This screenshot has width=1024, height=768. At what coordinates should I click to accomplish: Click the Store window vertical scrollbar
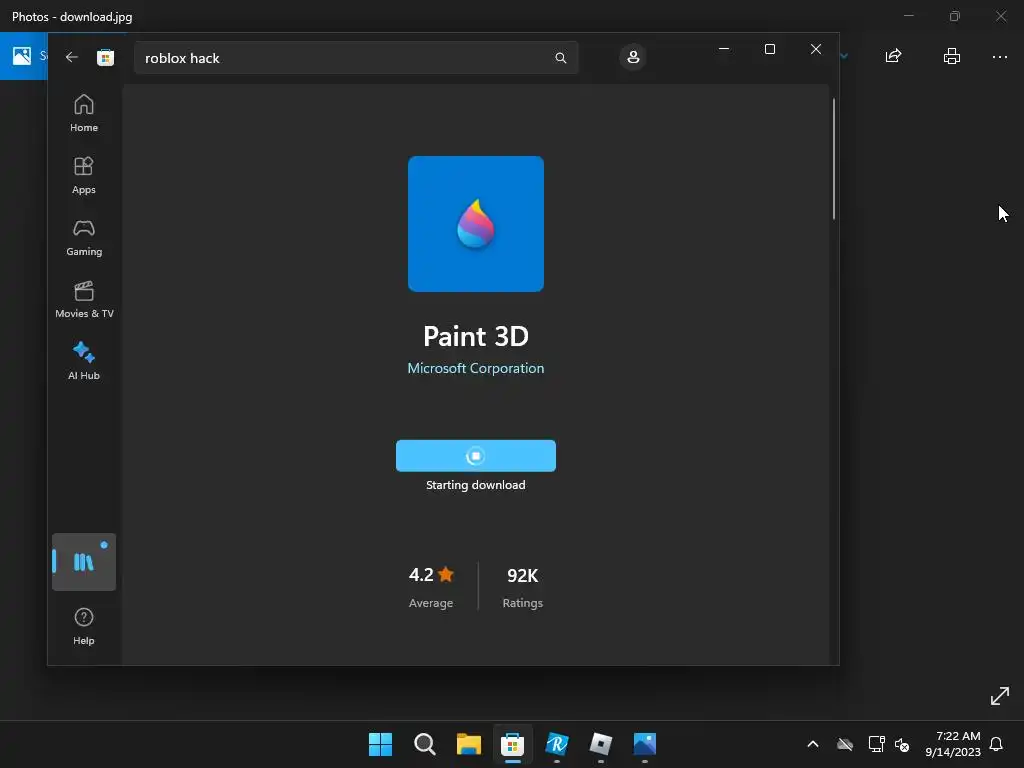834,159
